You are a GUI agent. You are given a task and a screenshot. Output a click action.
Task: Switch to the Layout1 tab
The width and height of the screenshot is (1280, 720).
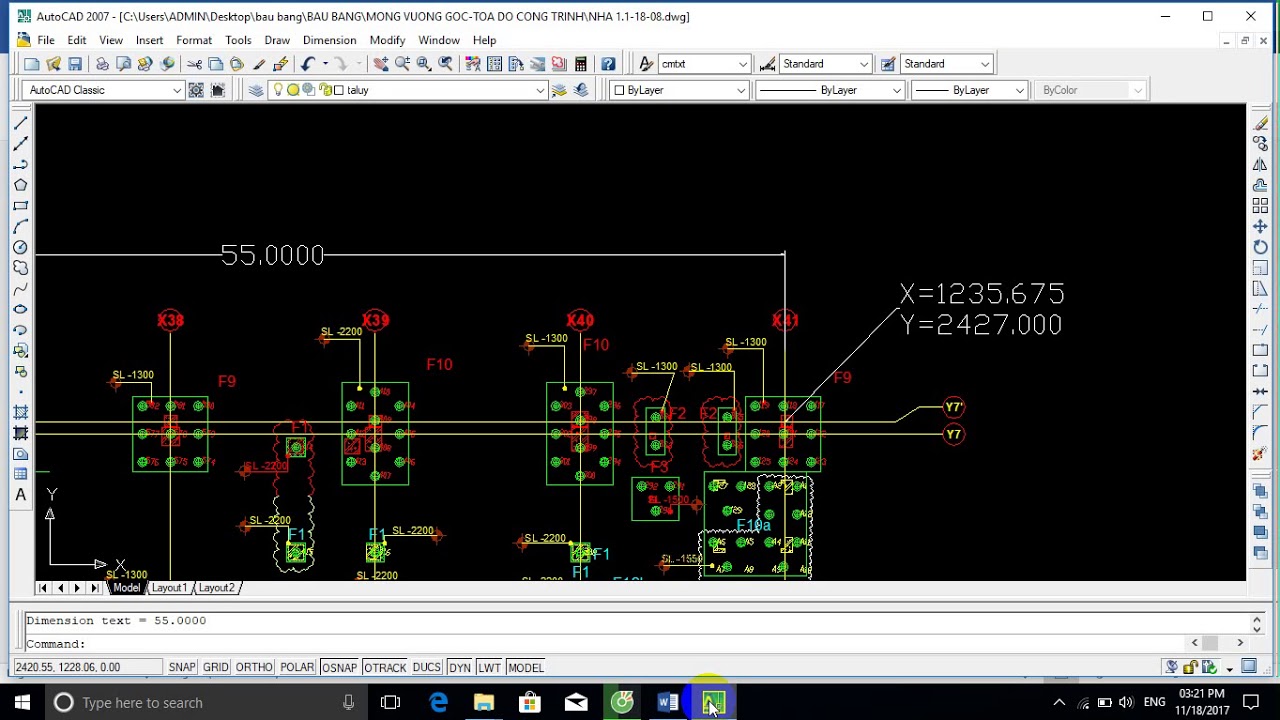(169, 588)
